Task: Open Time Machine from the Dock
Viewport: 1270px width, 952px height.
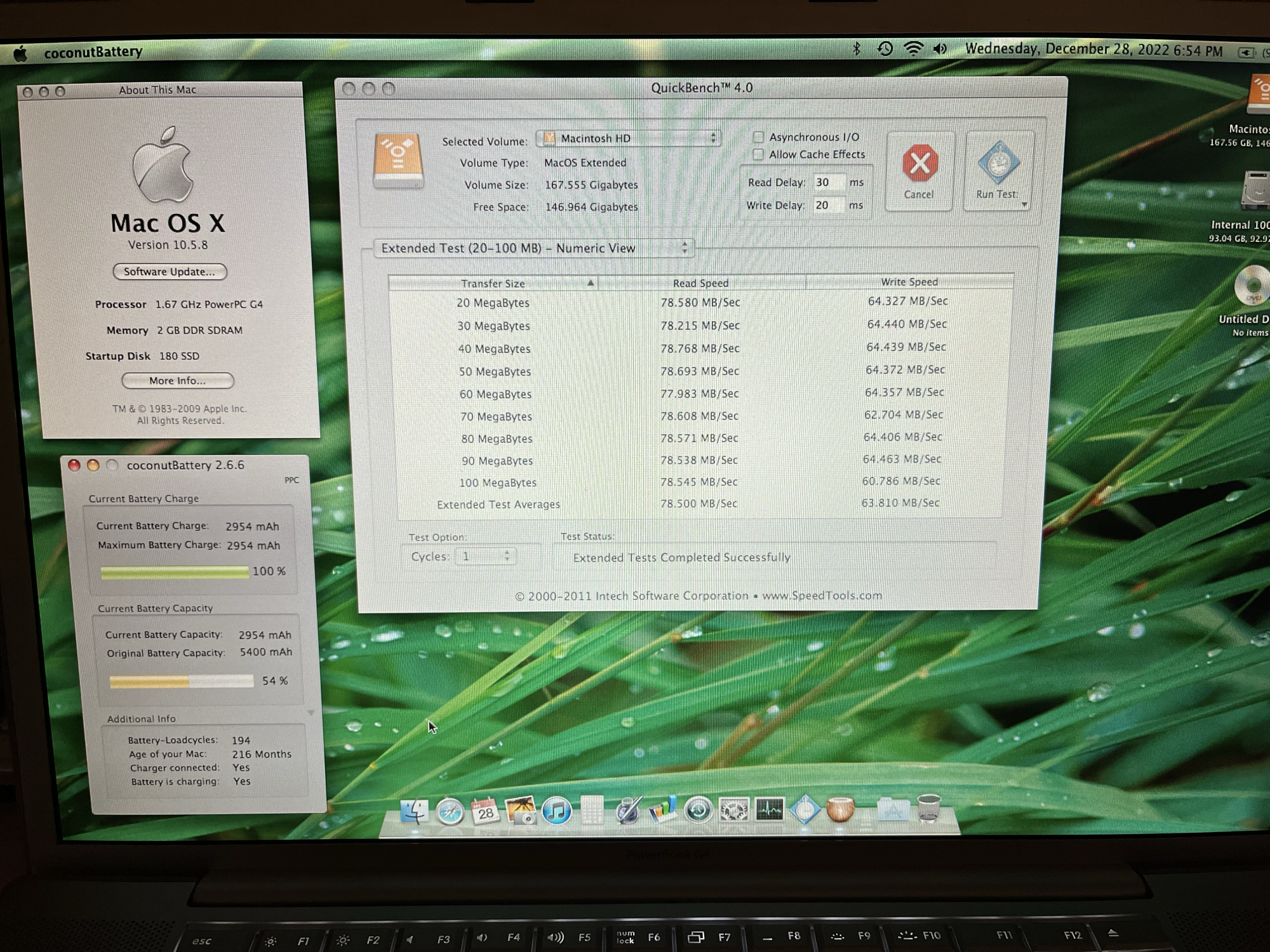Action: click(698, 810)
